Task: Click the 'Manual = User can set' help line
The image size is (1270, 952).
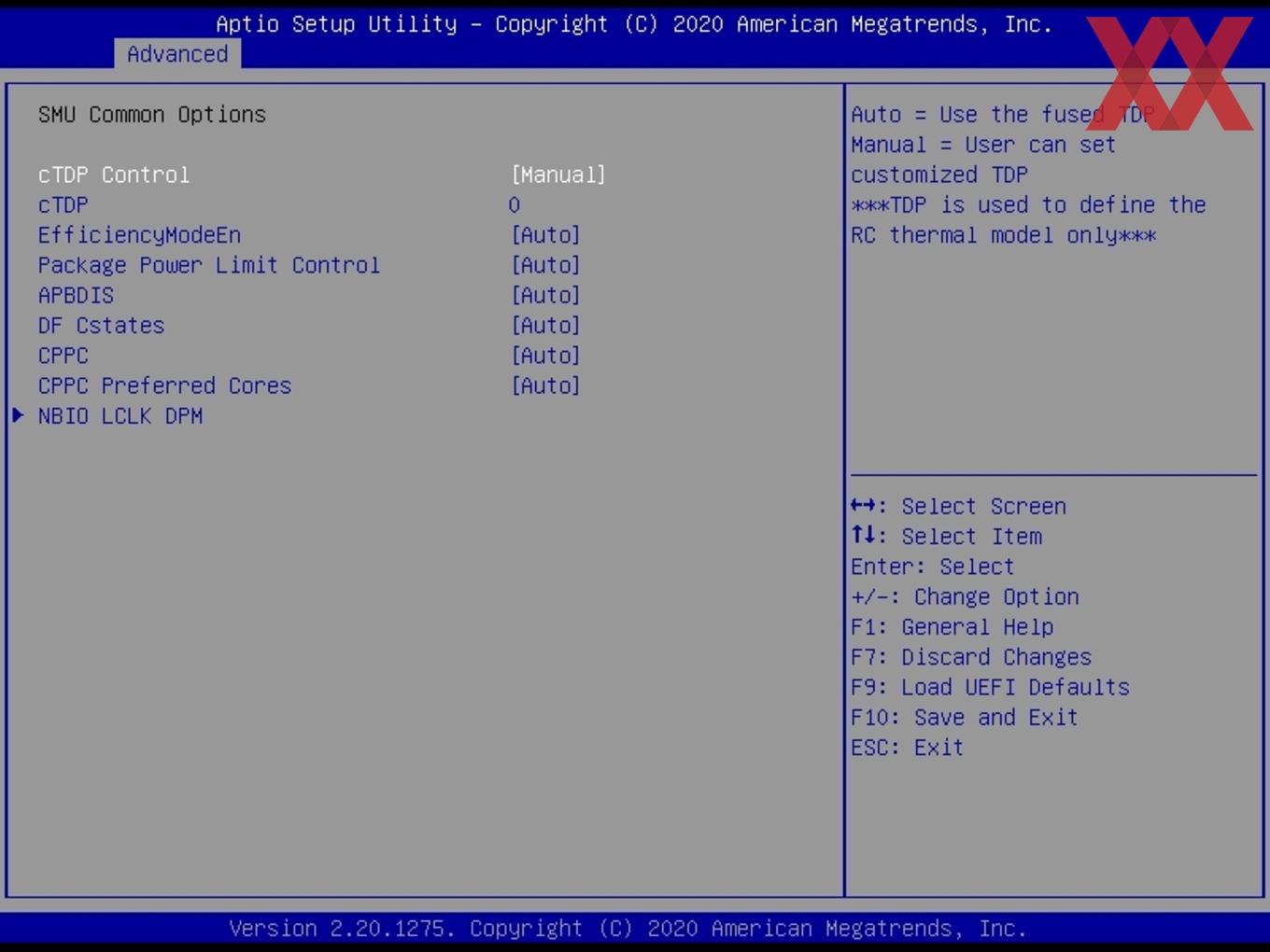Action: tap(983, 145)
